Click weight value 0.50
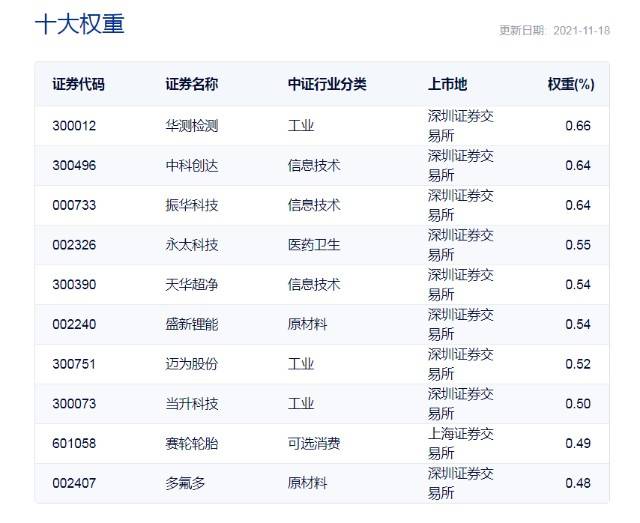 coord(578,404)
